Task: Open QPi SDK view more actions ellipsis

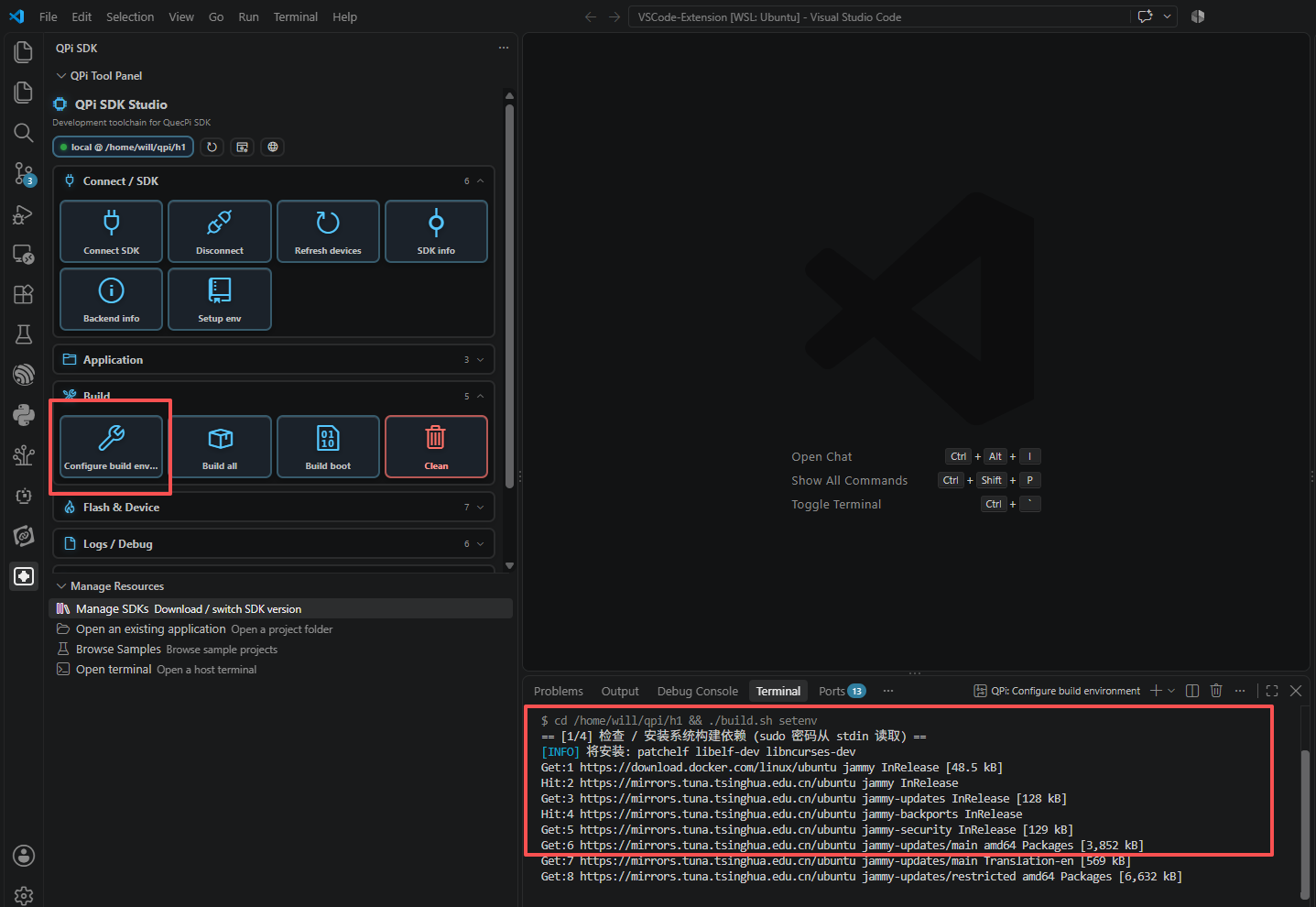Action: (503, 48)
